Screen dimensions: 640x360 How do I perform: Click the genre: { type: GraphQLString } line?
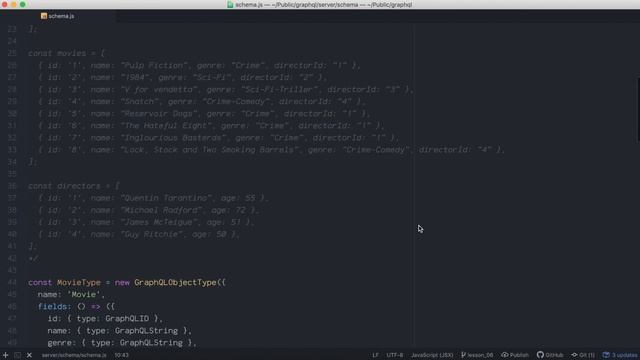click(x=122, y=343)
